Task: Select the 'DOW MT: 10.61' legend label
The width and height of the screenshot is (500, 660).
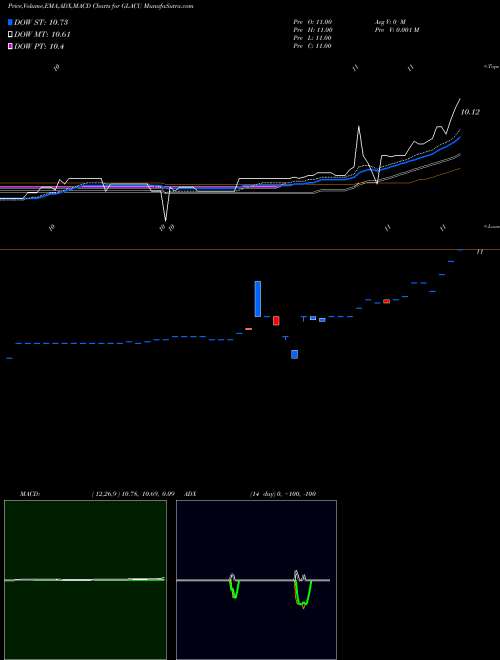Action: point(42,35)
